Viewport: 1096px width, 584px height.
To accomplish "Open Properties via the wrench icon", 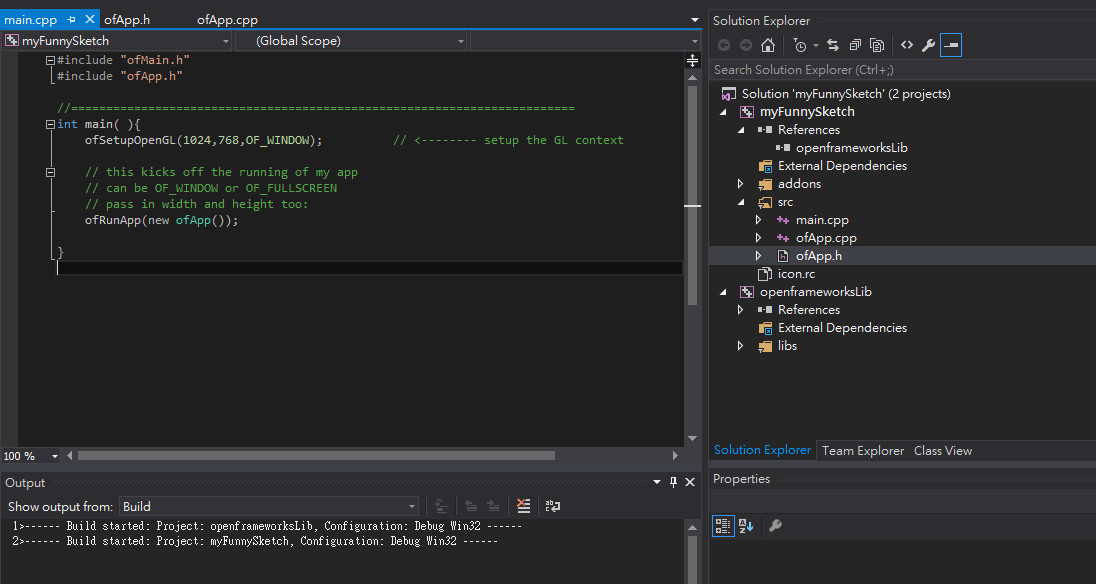I will (x=928, y=45).
